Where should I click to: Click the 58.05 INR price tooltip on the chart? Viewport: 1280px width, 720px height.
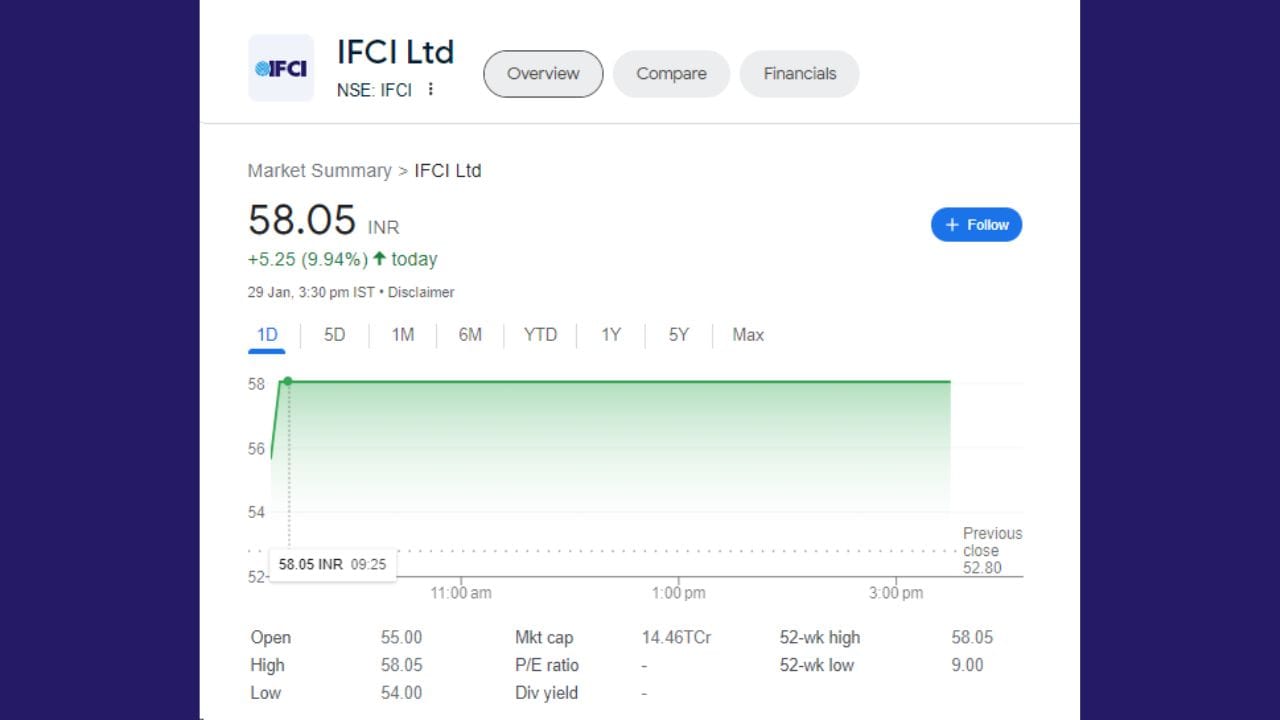pos(332,564)
